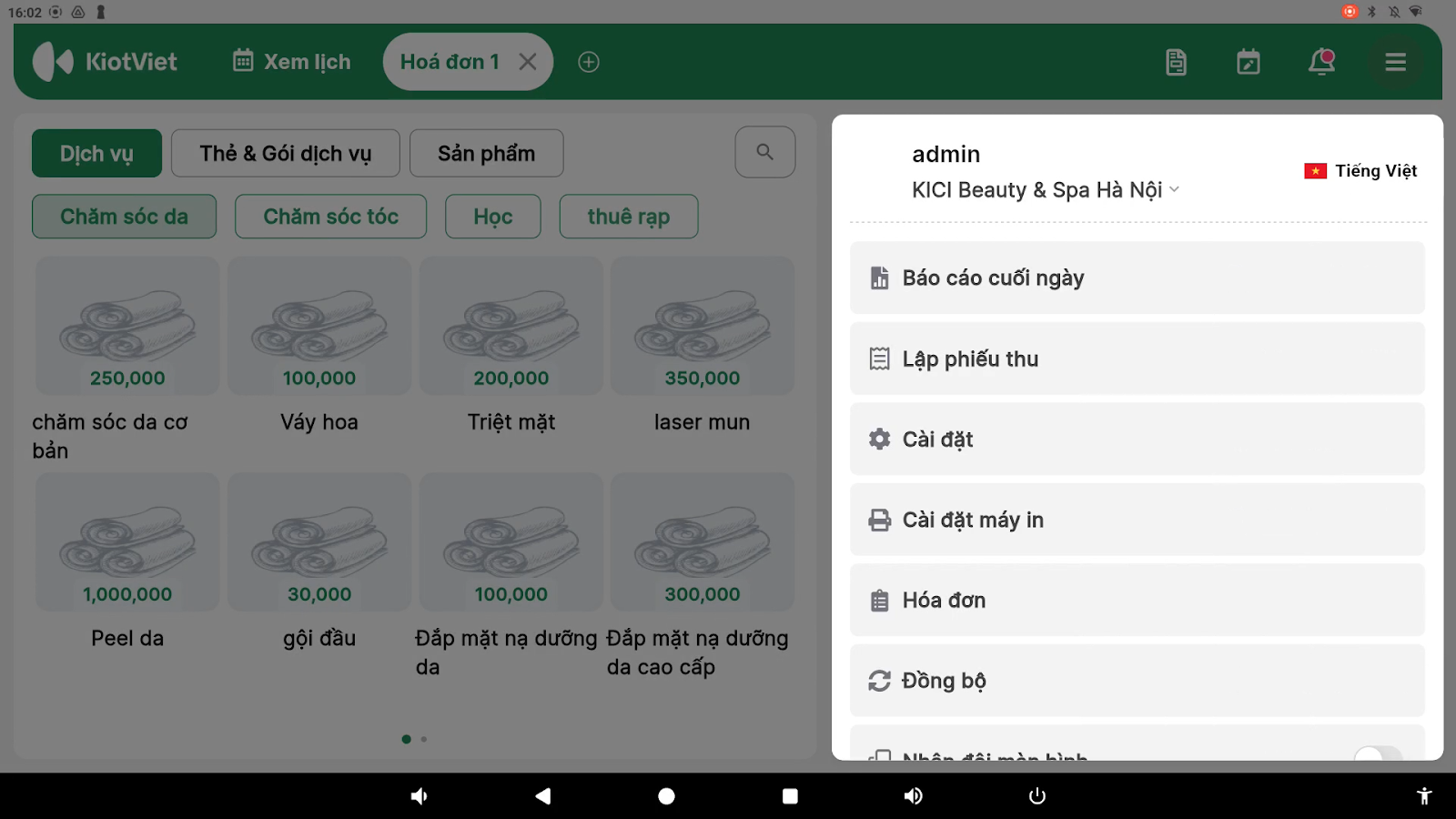Image resolution: width=1456 pixels, height=819 pixels.
Task: Toggle the hamburger menu icon
Action: coord(1396,62)
